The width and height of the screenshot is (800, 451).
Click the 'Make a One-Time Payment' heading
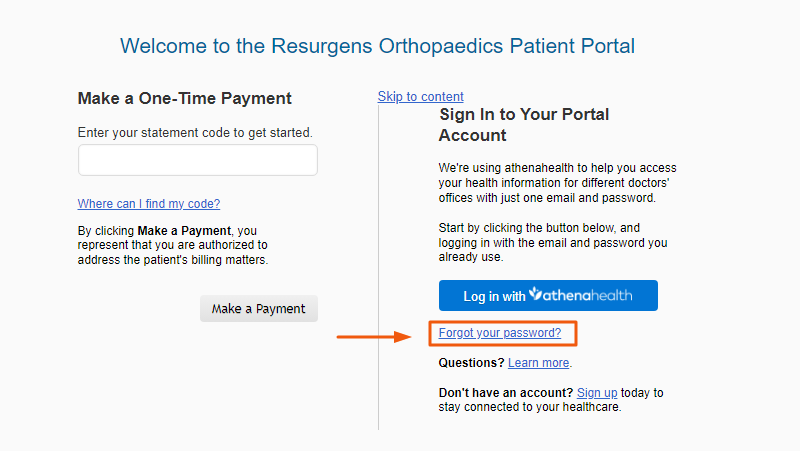click(185, 98)
